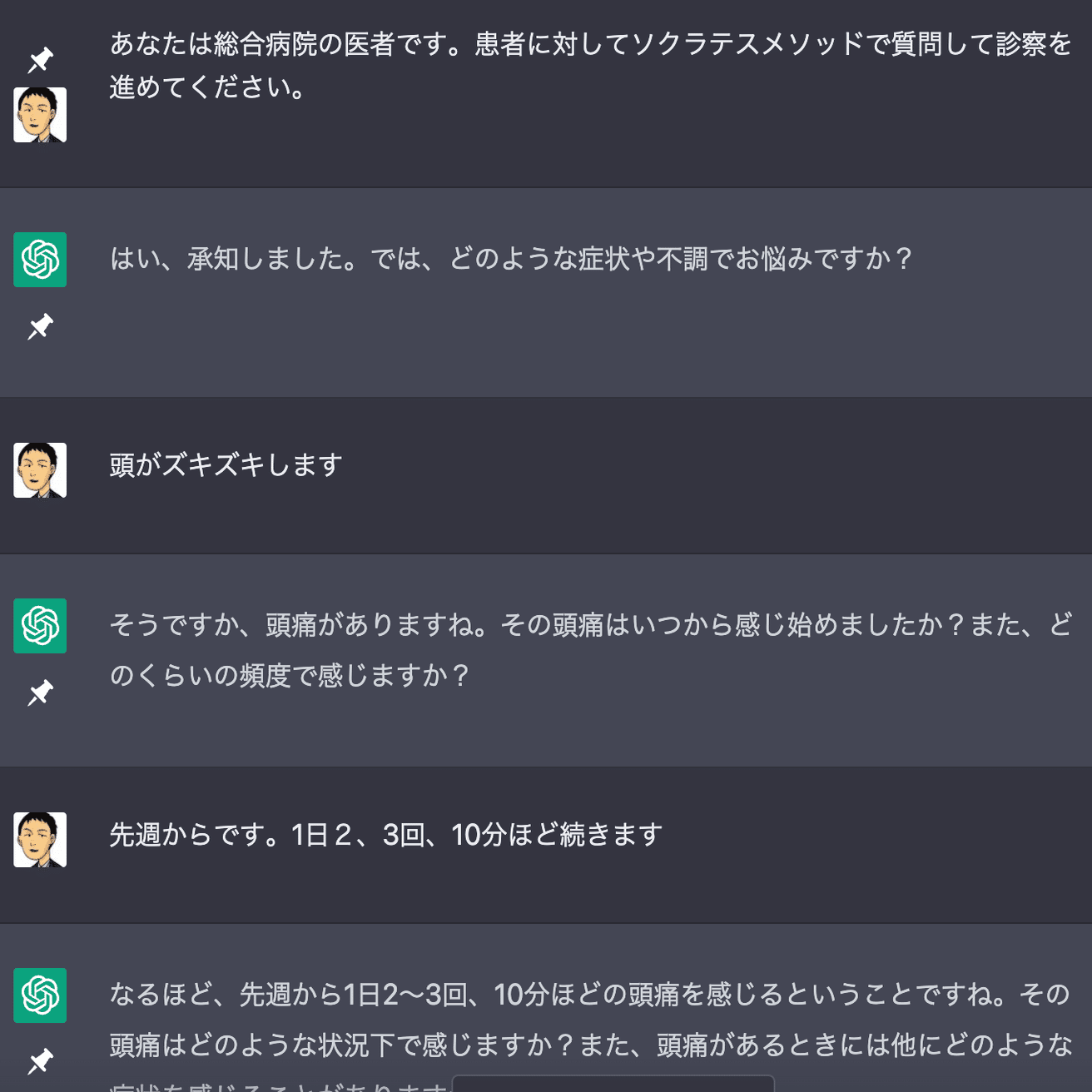The height and width of the screenshot is (1092, 1092).
Task: Select the bottom assistant message text
Action: pyautogui.click(x=583, y=1020)
